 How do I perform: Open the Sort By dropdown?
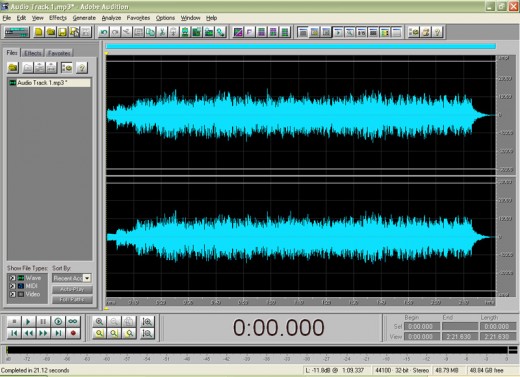tap(87, 278)
